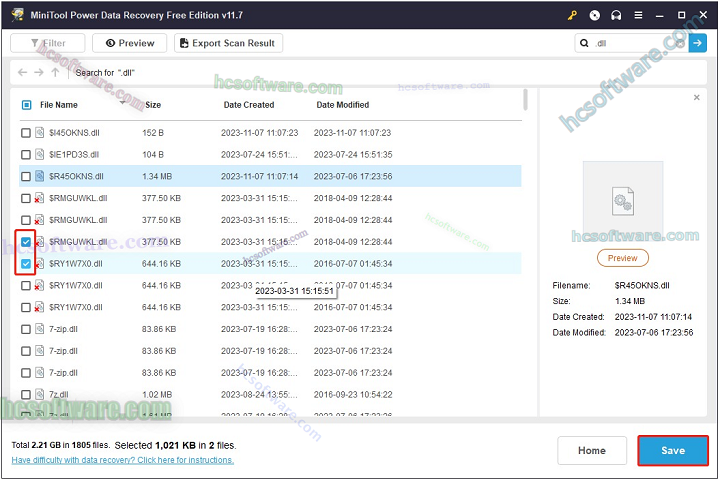The width and height of the screenshot is (720, 480).
Task: Go forward with the right arrow
Action: [x=39, y=73]
